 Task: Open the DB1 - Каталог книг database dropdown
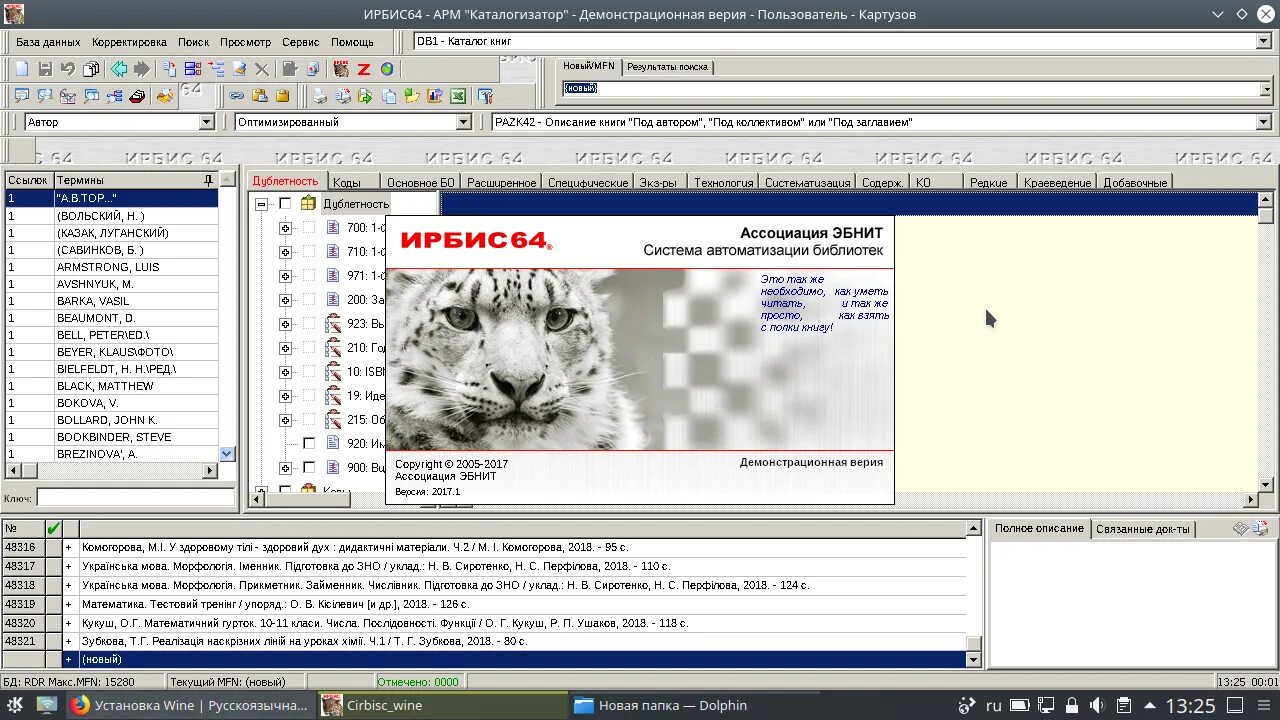1263,41
